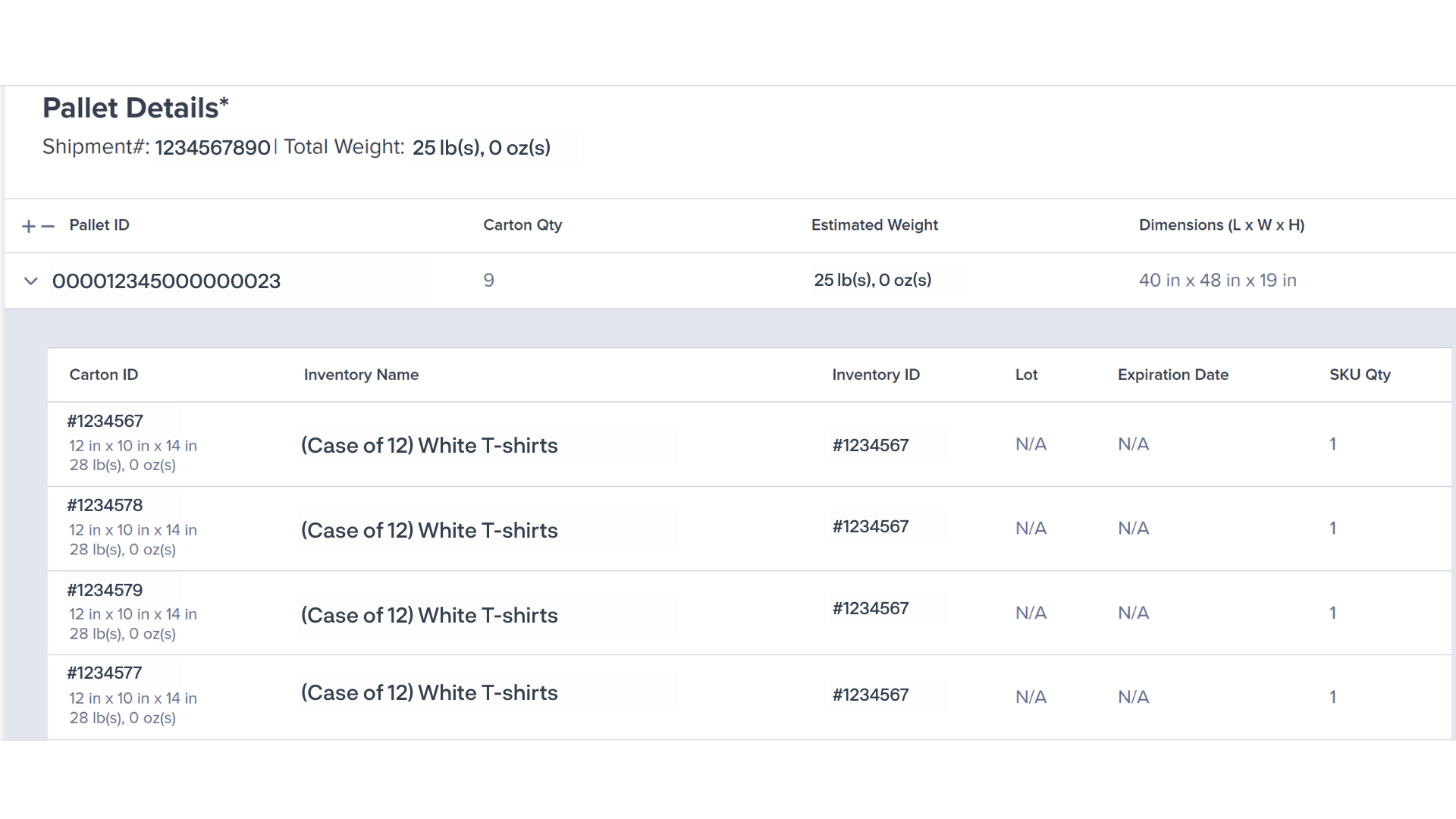Click the Expiration Date column header
This screenshot has width=1456, height=819.
1172,375
